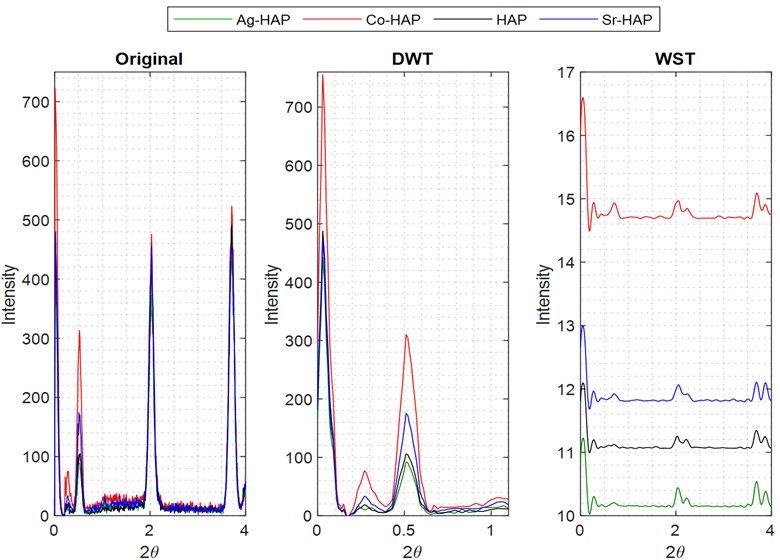Click the DWT plot title
780x560 pixels.
[412, 59]
